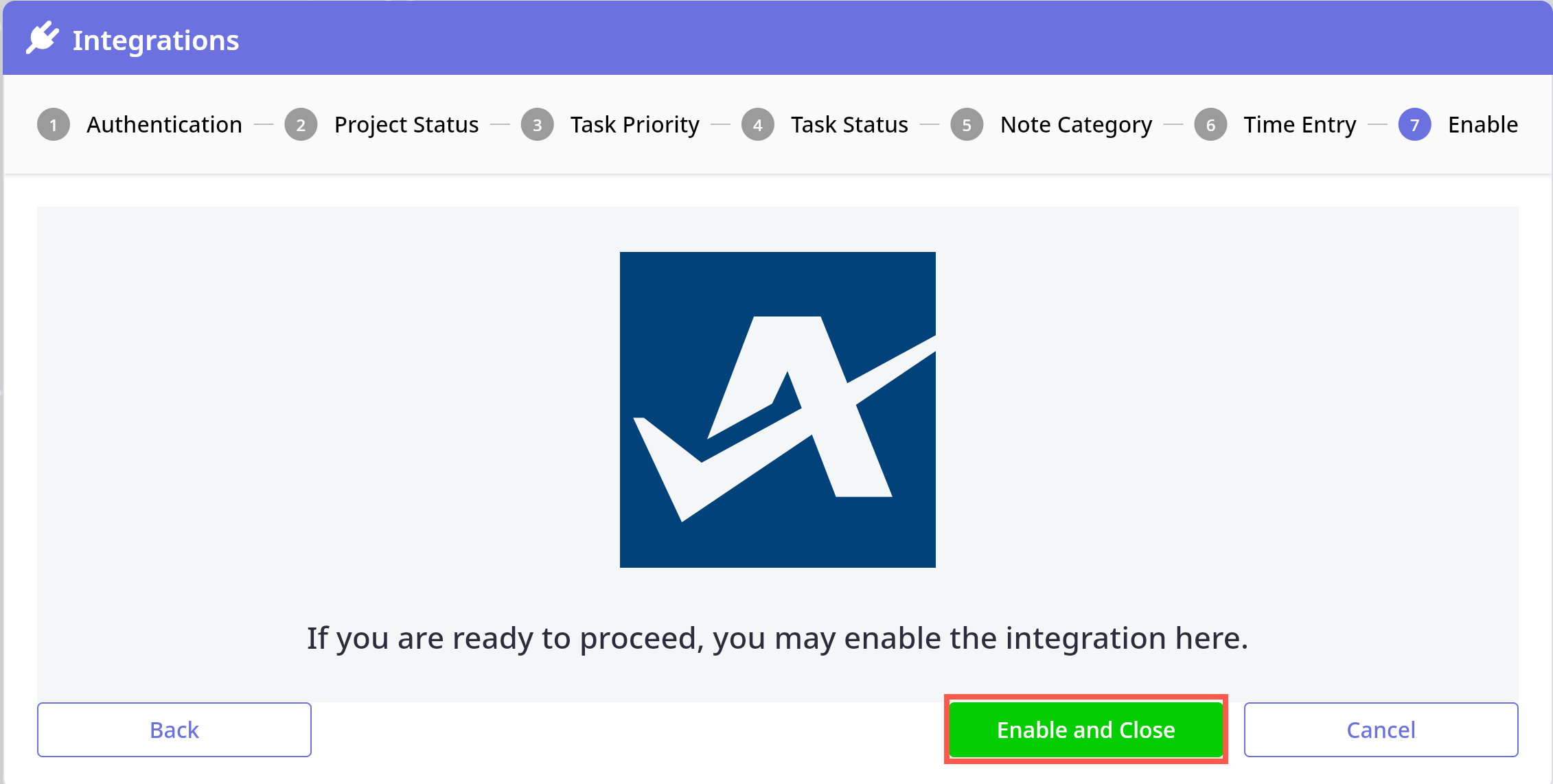Open the Time Entry step label
The width and height of the screenshot is (1553, 784).
[x=1300, y=125]
